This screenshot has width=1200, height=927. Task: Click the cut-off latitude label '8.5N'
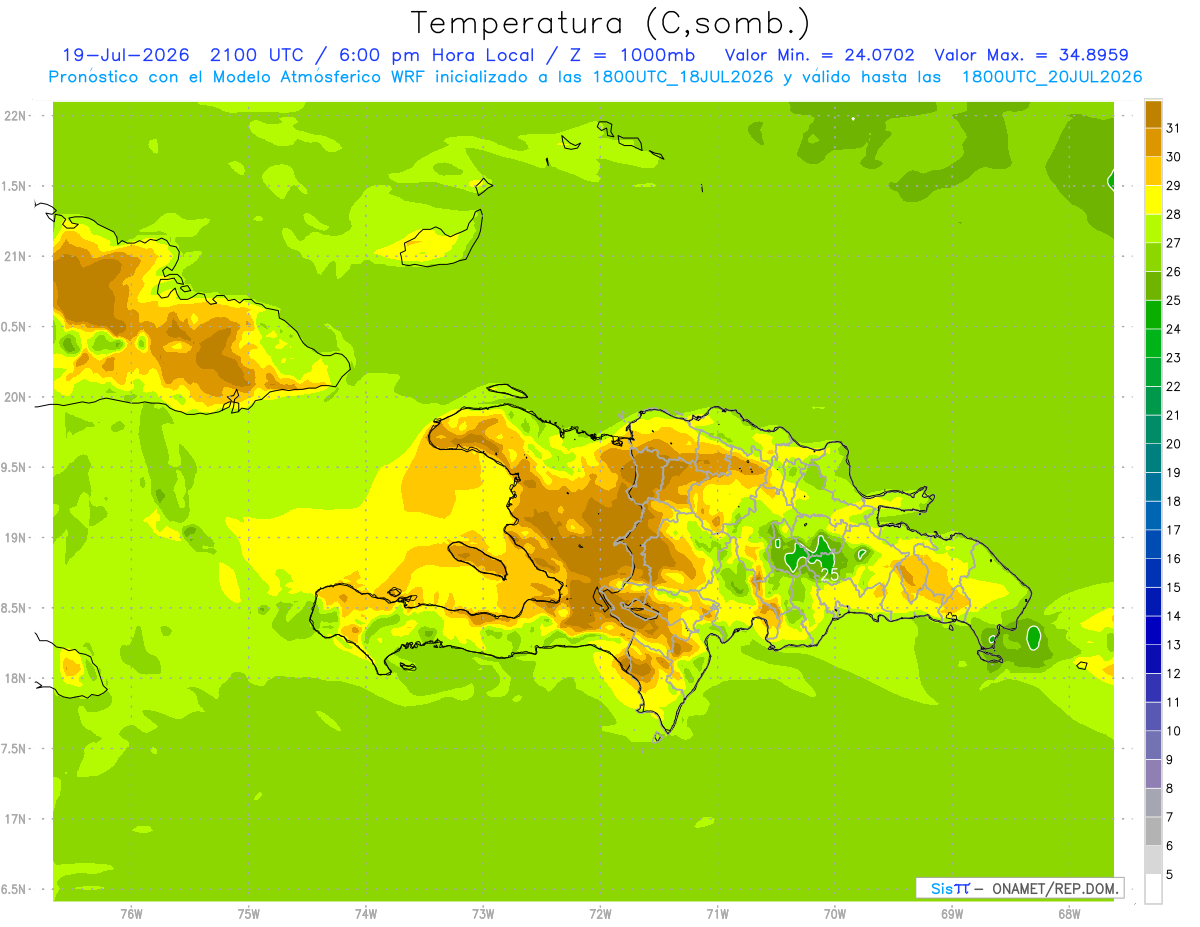[15, 608]
